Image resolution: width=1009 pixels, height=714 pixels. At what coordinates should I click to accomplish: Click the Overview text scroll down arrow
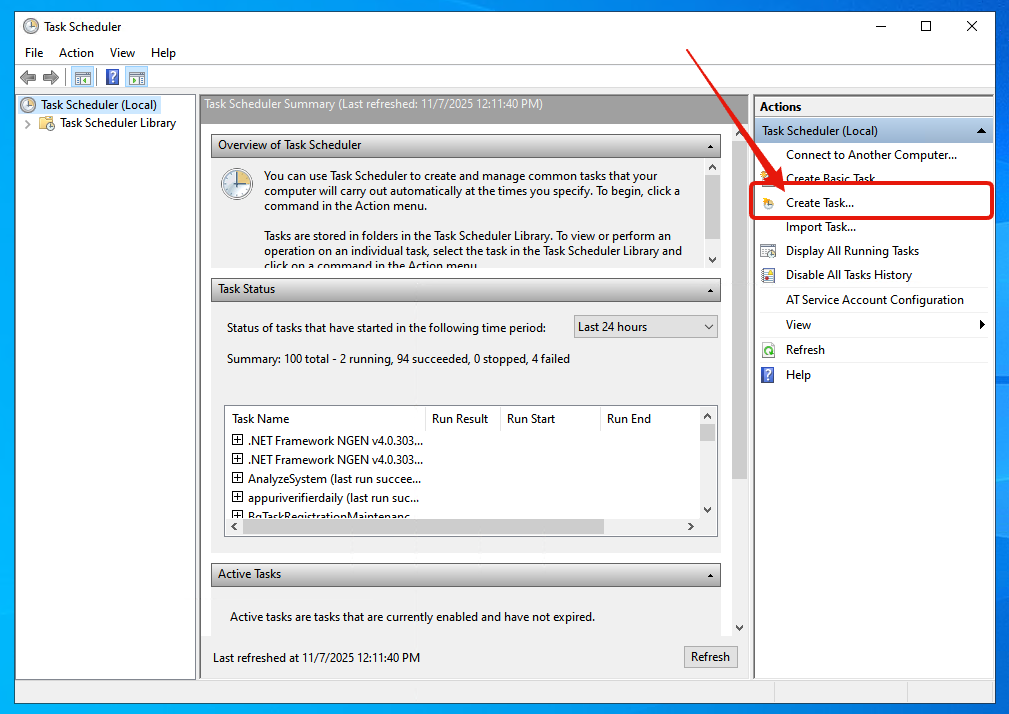pyautogui.click(x=712, y=260)
